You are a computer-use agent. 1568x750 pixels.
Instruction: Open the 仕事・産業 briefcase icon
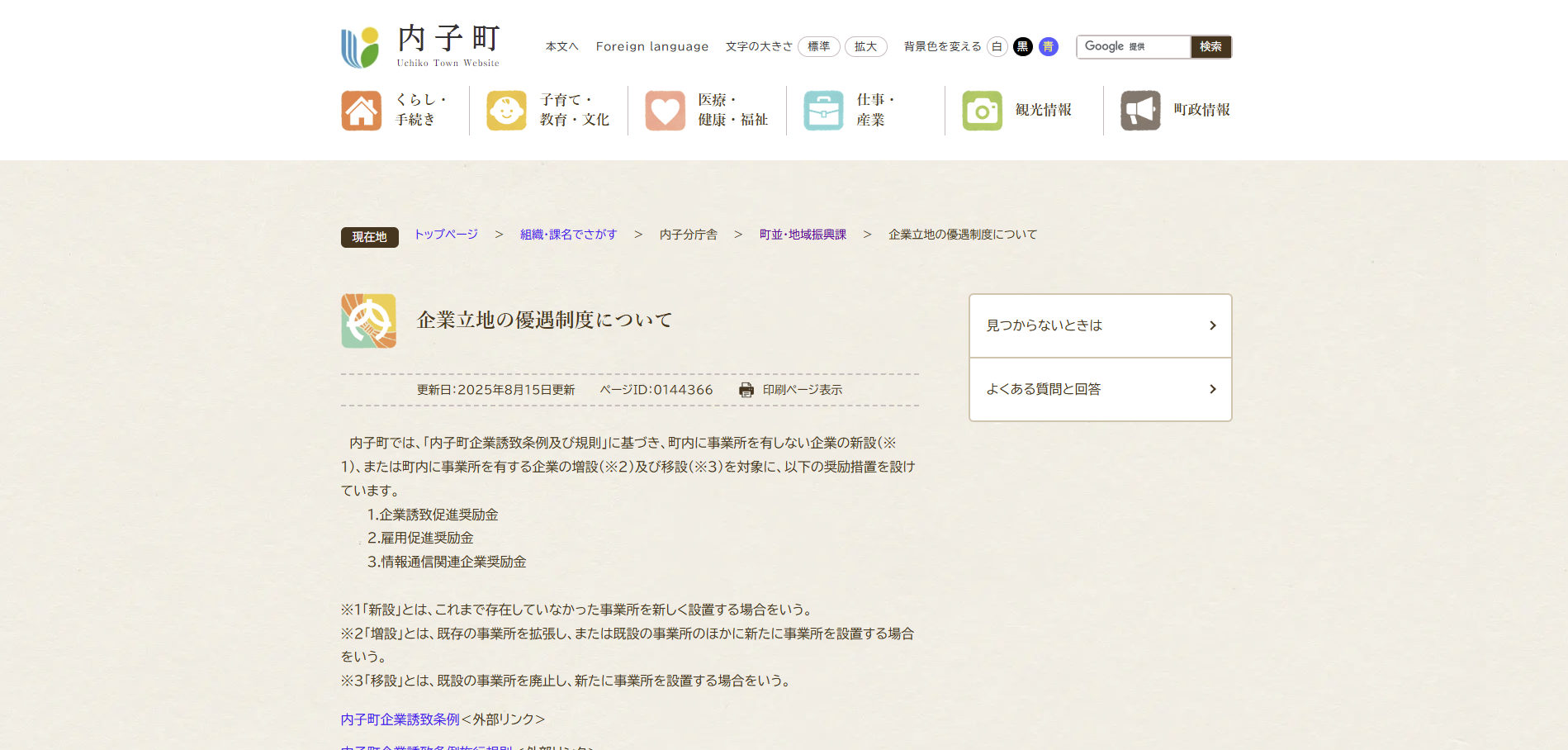tap(823, 111)
